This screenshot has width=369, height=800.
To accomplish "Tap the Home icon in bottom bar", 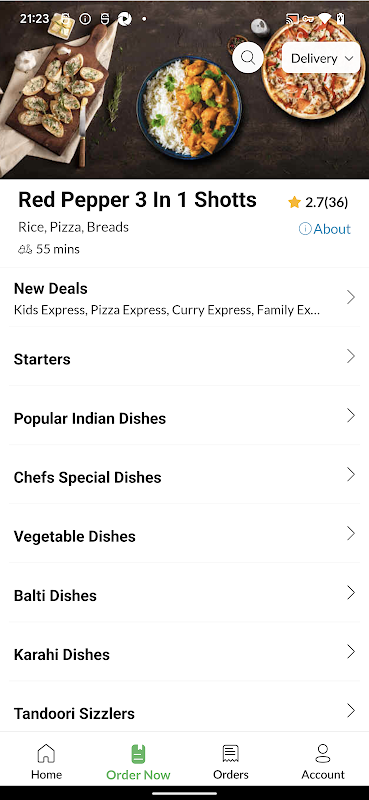I will 46,754.
